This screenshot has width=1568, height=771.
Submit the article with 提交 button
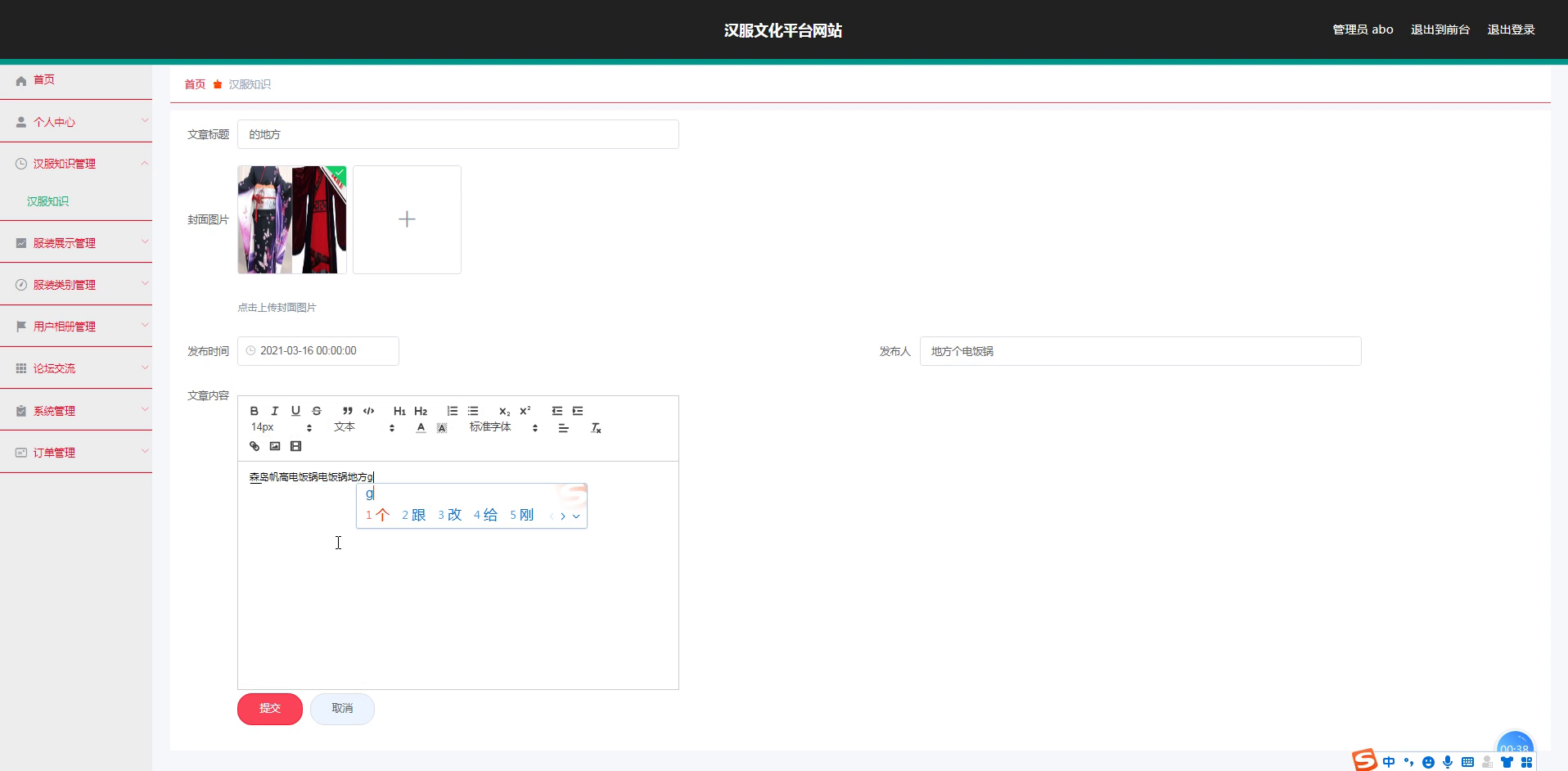[x=270, y=709]
